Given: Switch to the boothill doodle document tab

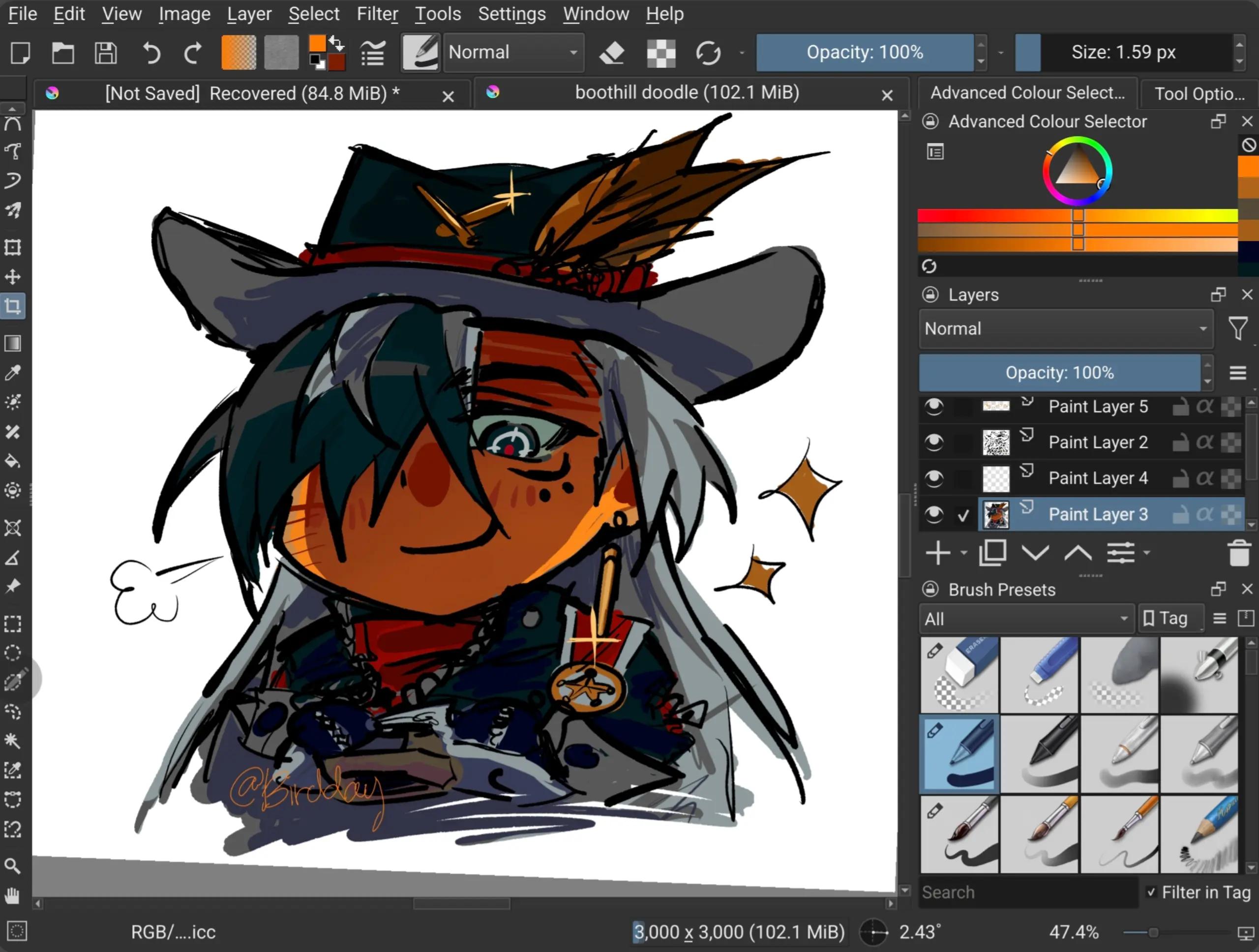Looking at the screenshot, I should pyautogui.click(x=687, y=93).
